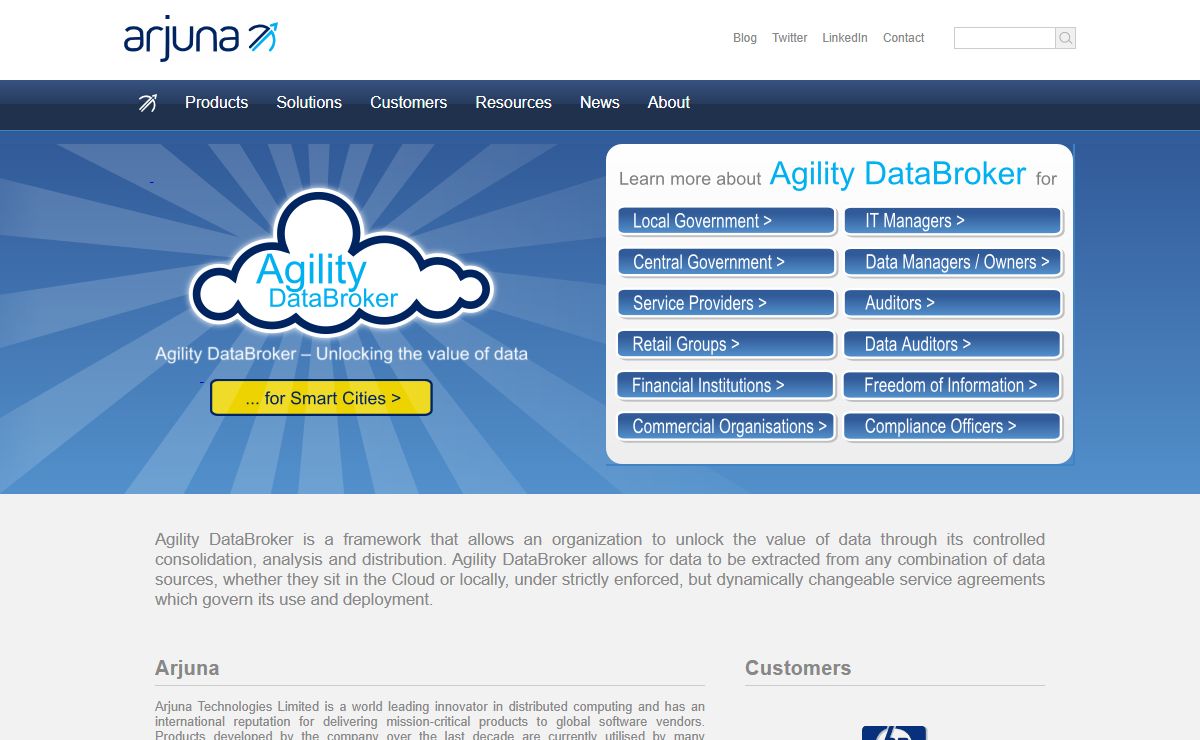Open the Solutions menu
This screenshot has height=740, width=1200.
point(309,102)
